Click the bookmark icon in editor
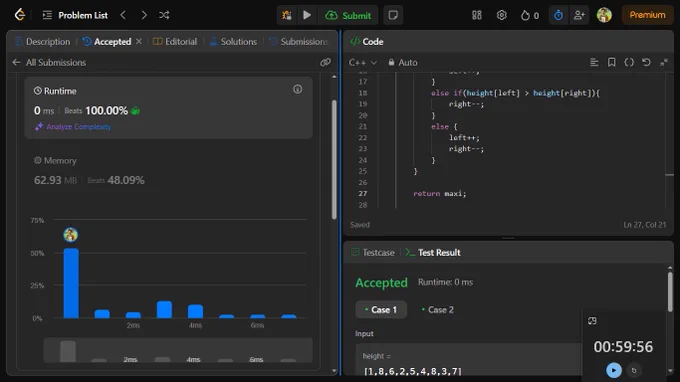The height and width of the screenshot is (382, 680). (x=611, y=62)
